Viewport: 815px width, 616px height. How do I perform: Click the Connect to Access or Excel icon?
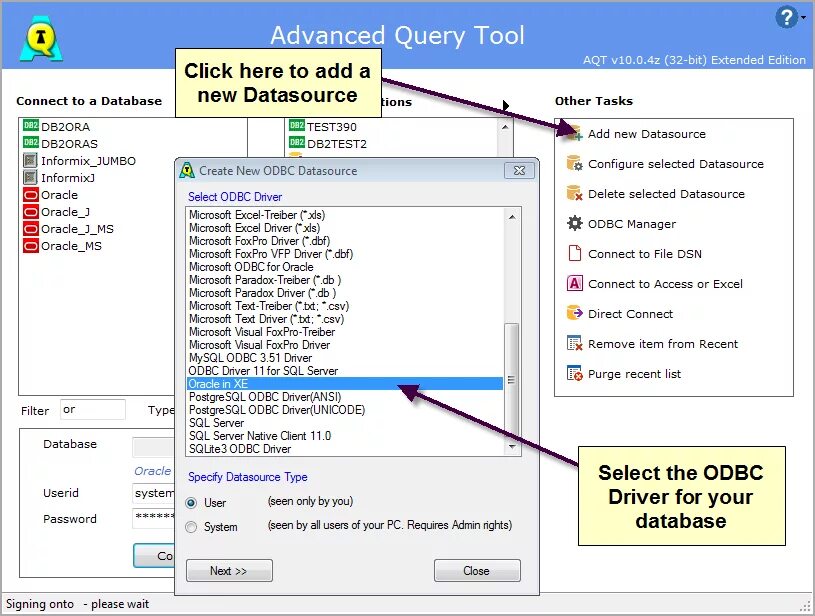coord(574,283)
